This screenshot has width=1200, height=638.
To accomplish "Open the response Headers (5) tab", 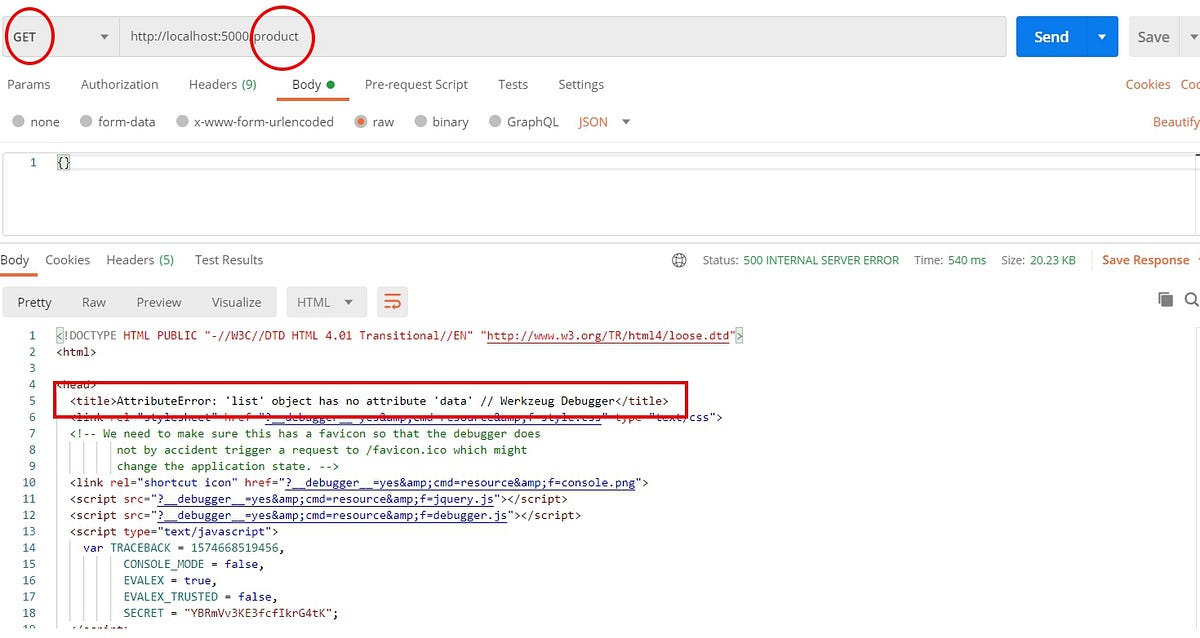I will [x=140, y=260].
